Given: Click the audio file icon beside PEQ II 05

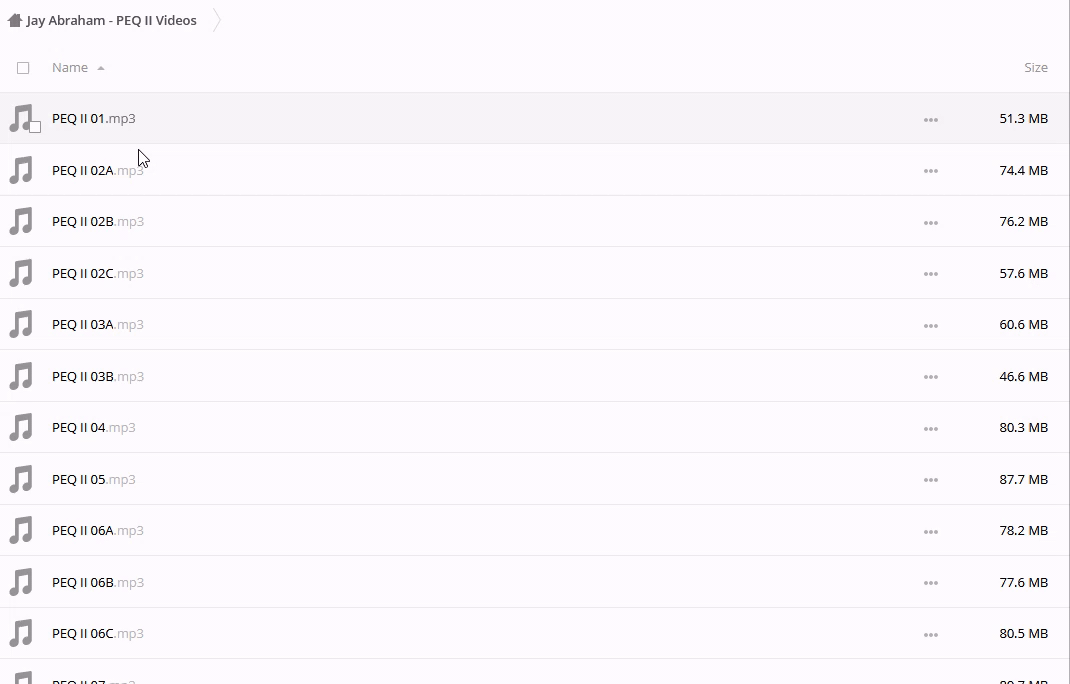Looking at the screenshot, I should (21, 479).
